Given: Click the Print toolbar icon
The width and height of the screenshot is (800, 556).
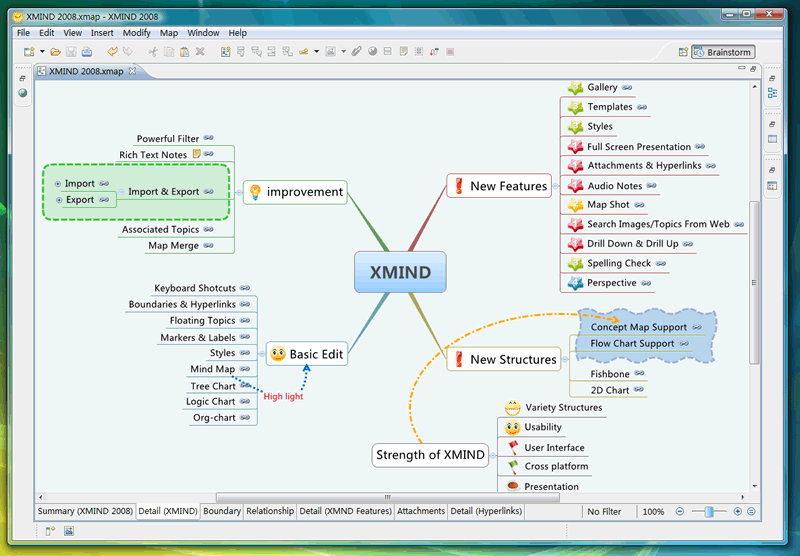Looking at the screenshot, I should pos(87,52).
